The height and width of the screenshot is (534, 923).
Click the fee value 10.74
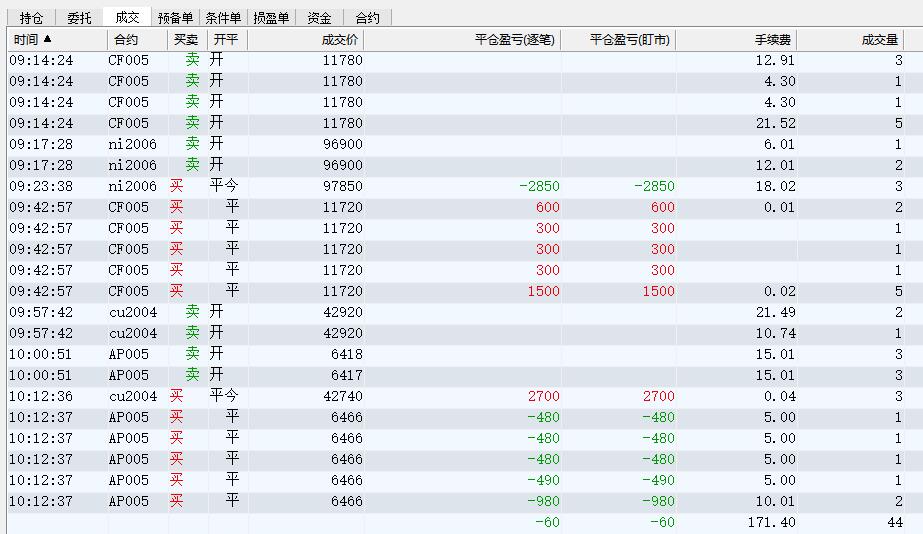(775, 334)
